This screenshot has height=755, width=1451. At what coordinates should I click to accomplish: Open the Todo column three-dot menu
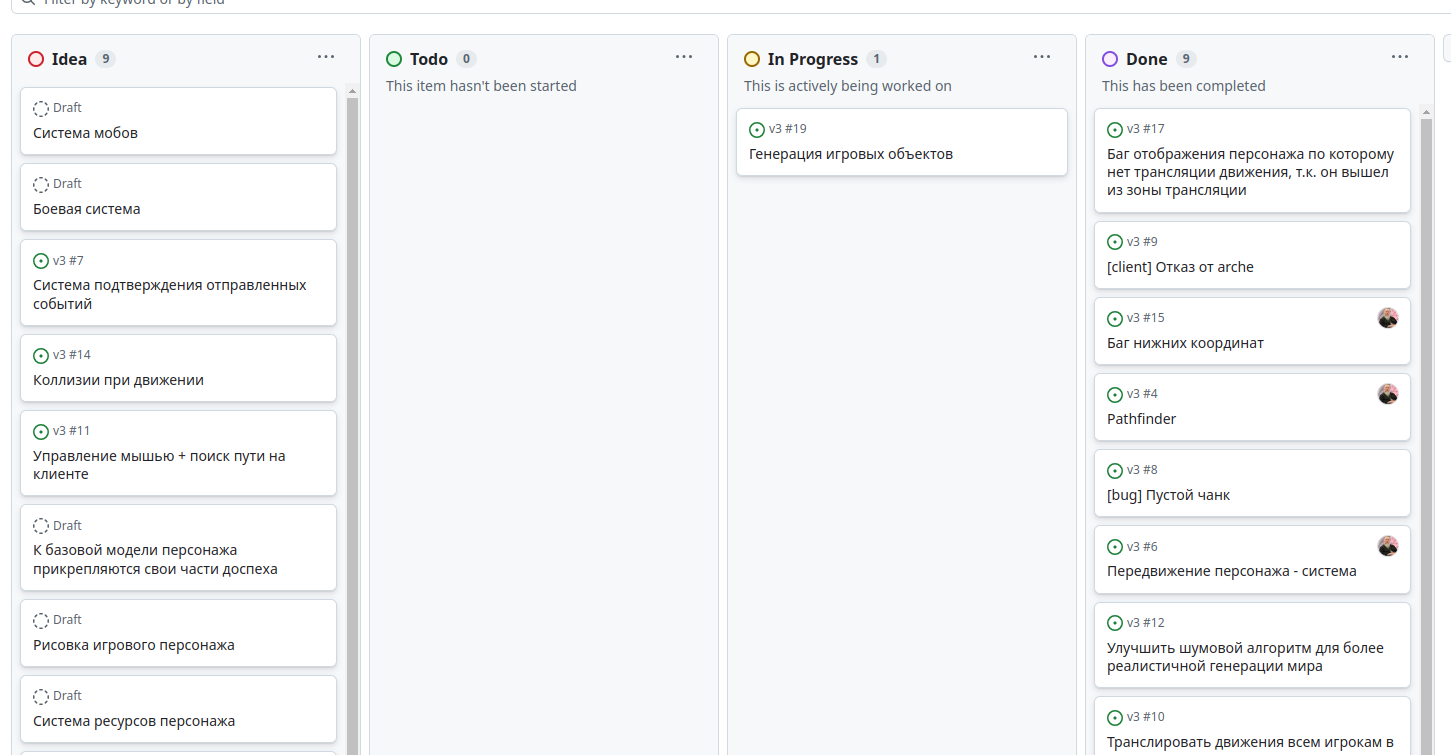click(684, 57)
